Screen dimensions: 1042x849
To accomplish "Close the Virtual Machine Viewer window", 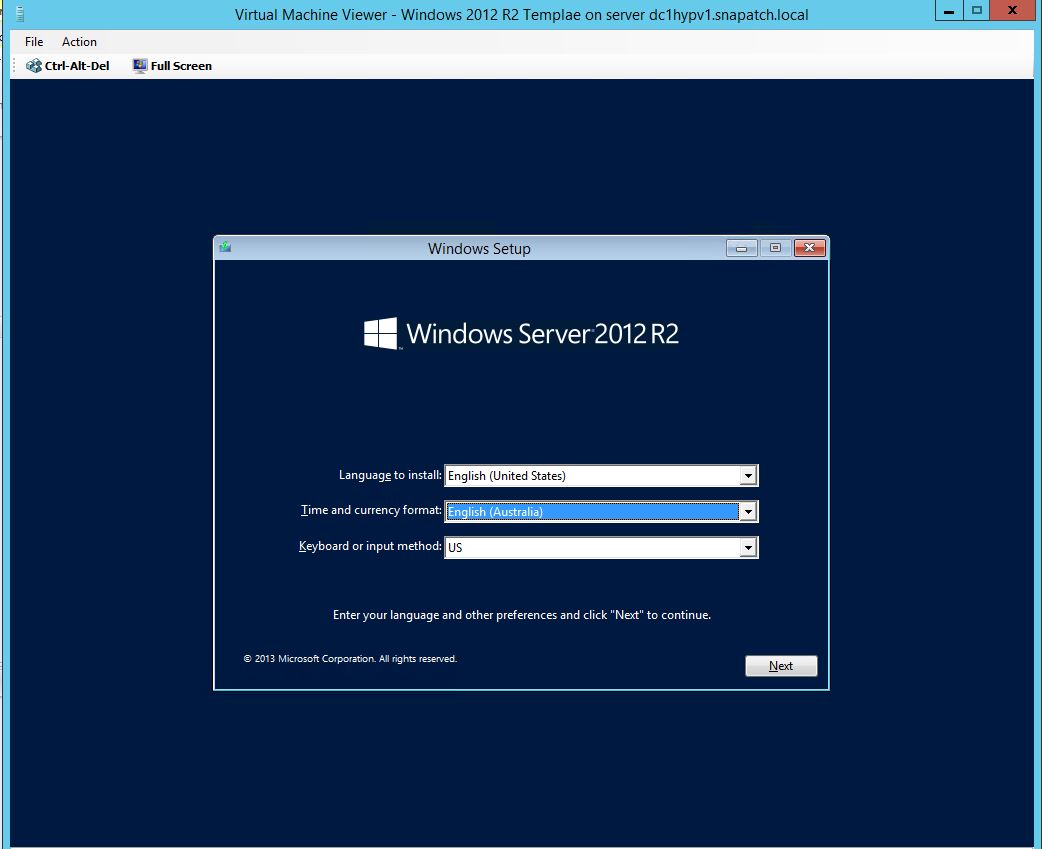I will pyautogui.click(x=1013, y=11).
